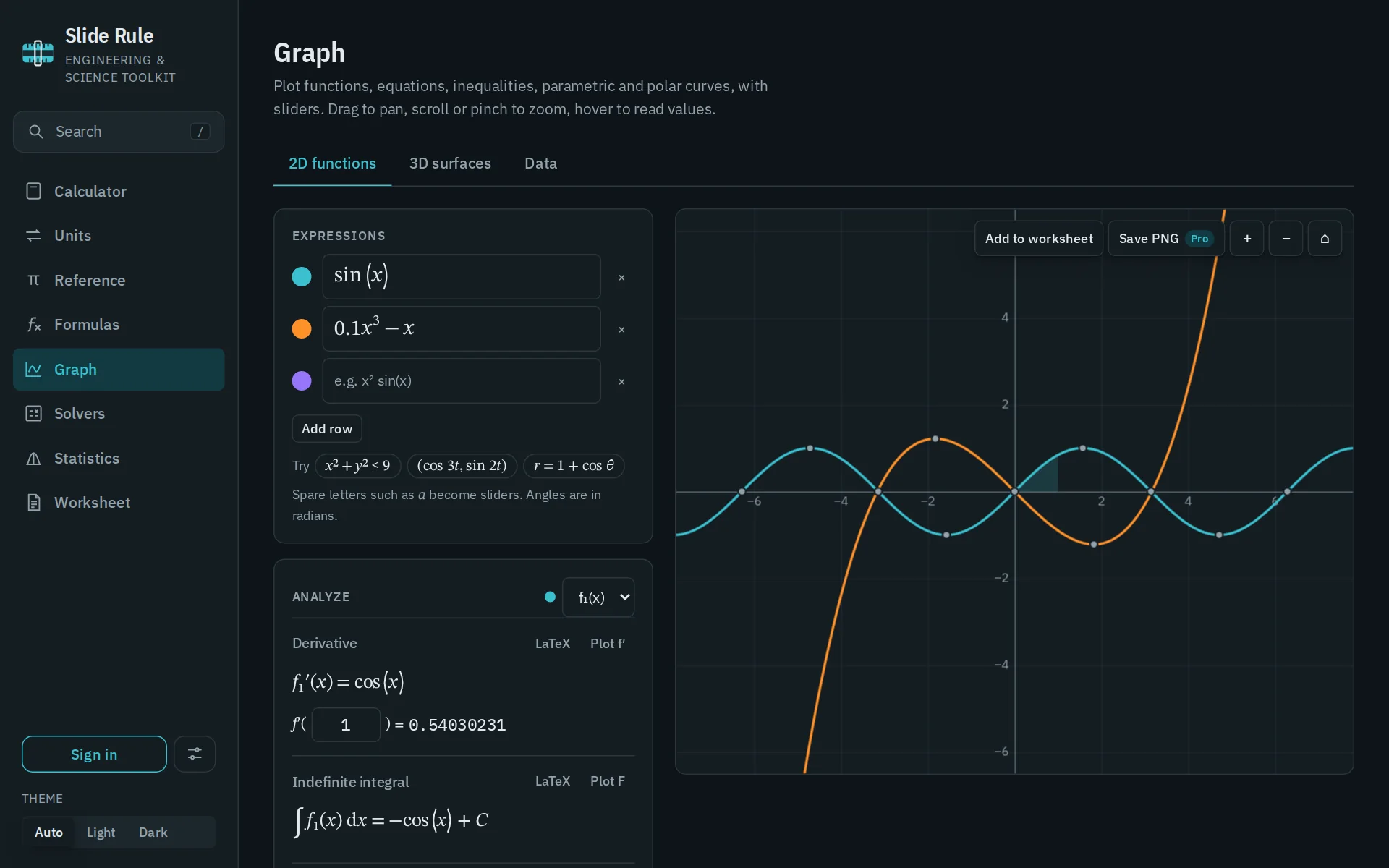Zoom out the graph with minus
This screenshot has height=868, width=1389.
click(1286, 239)
